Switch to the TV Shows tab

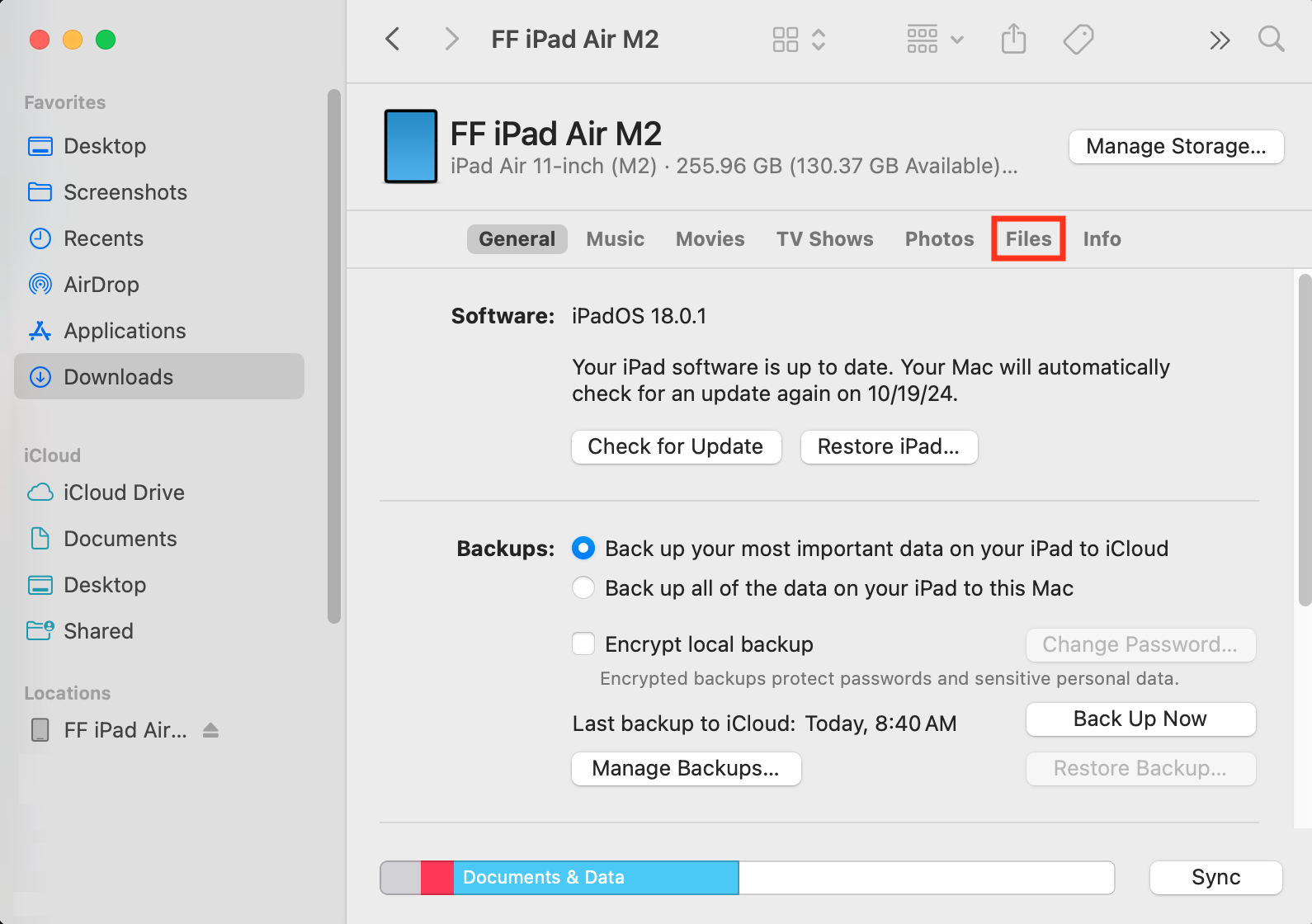pos(824,239)
